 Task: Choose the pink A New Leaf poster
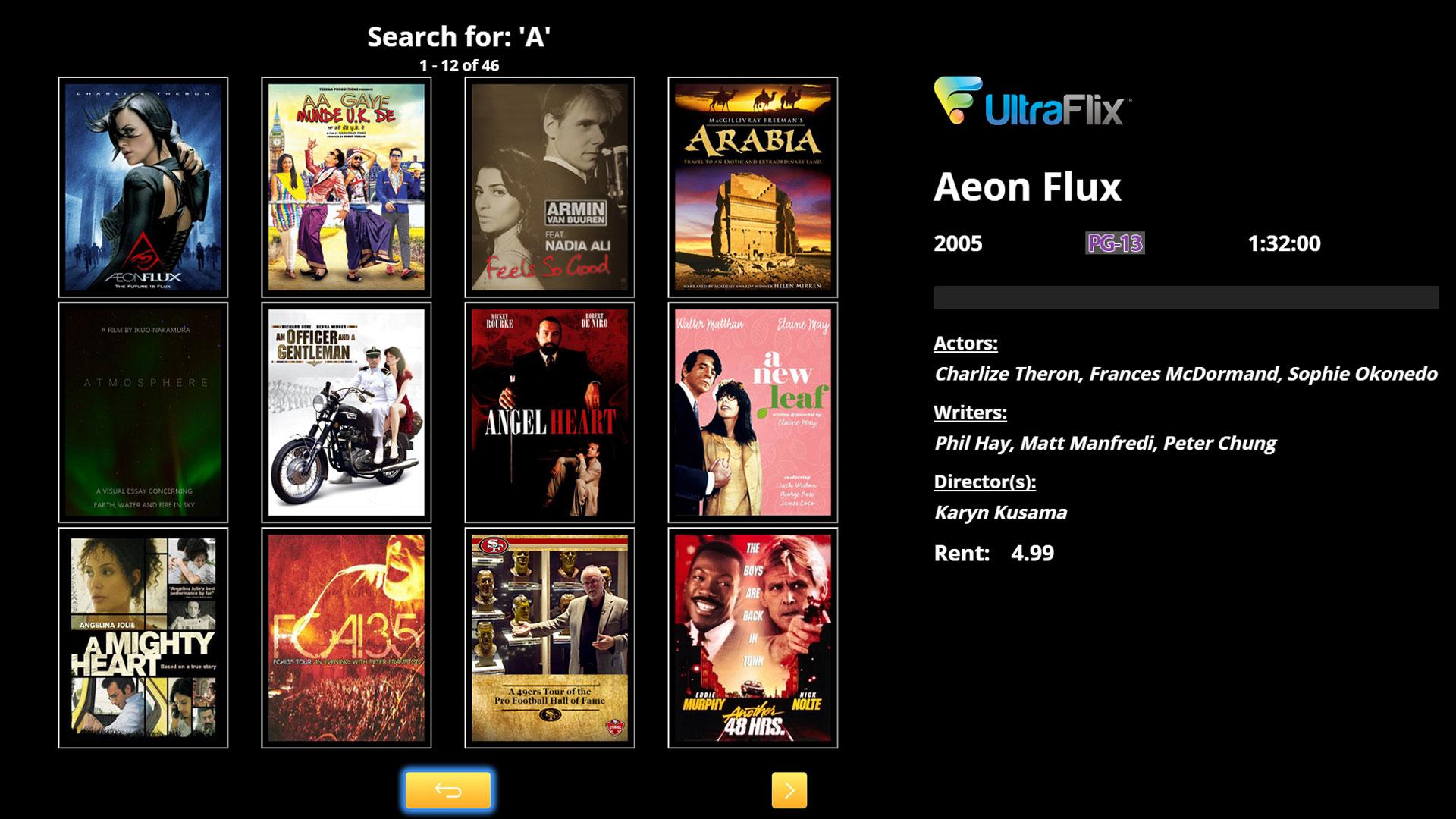(x=753, y=413)
